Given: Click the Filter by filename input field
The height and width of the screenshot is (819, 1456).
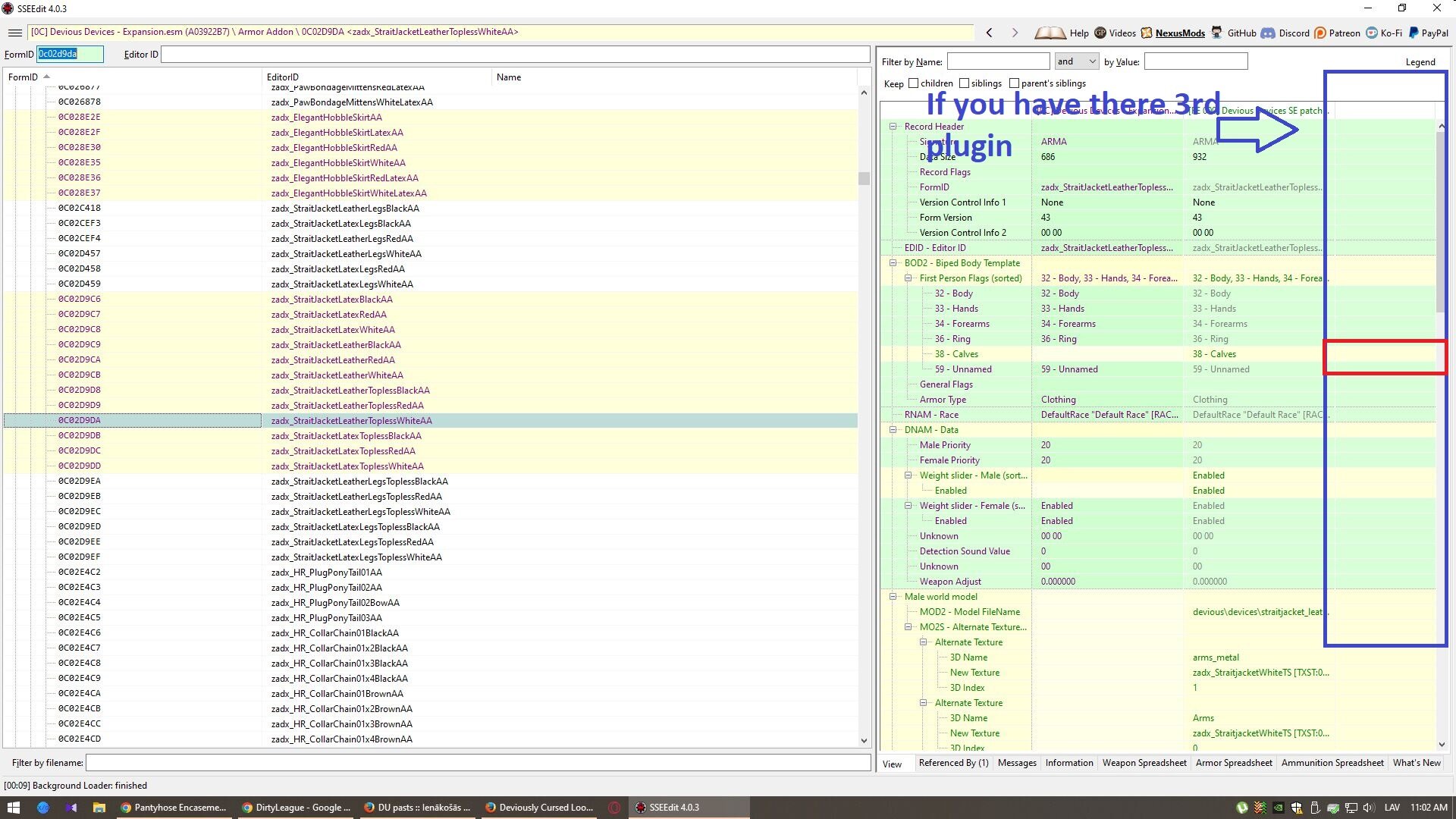Looking at the screenshot, I should pyautogui.click(x=478, y=763).
